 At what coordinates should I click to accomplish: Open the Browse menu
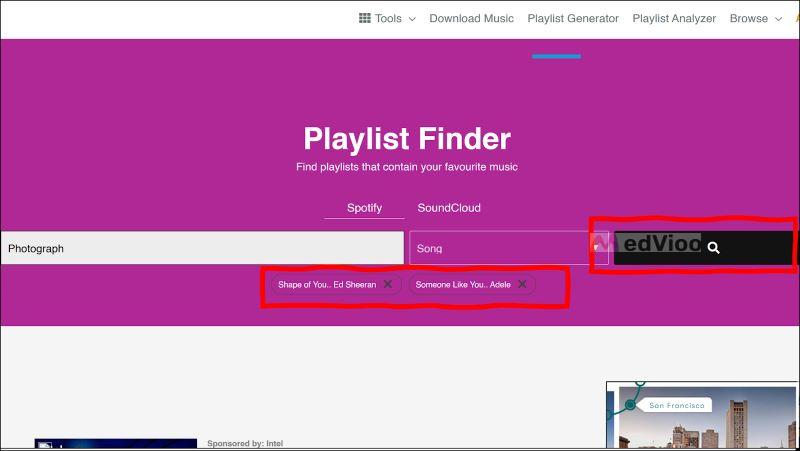[x=748, y=18]
